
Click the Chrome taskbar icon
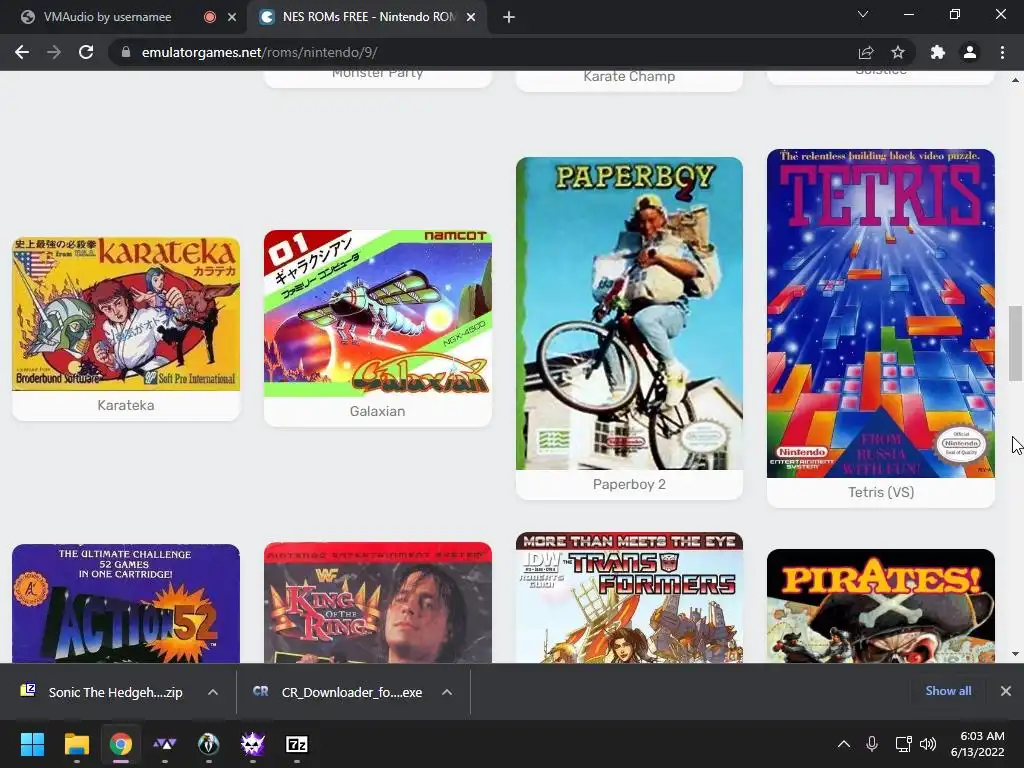[120, 744]
